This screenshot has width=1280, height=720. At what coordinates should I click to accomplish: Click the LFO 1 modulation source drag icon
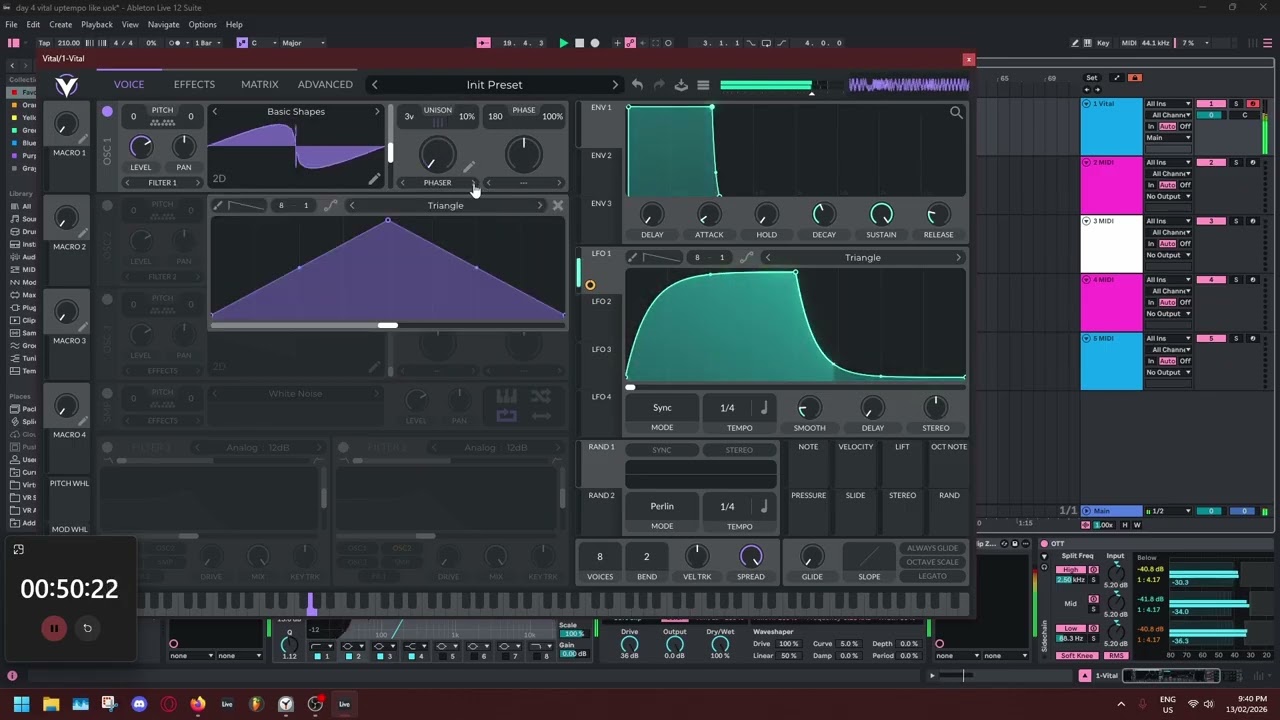(x=590, y=285)
